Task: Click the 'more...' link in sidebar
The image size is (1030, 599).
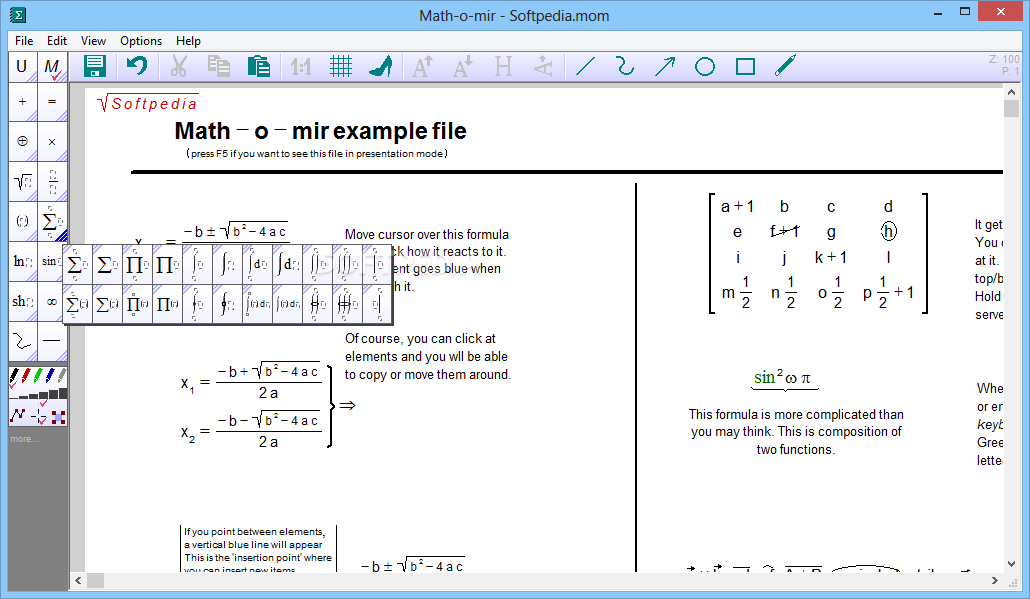Action: coord(24,439)
